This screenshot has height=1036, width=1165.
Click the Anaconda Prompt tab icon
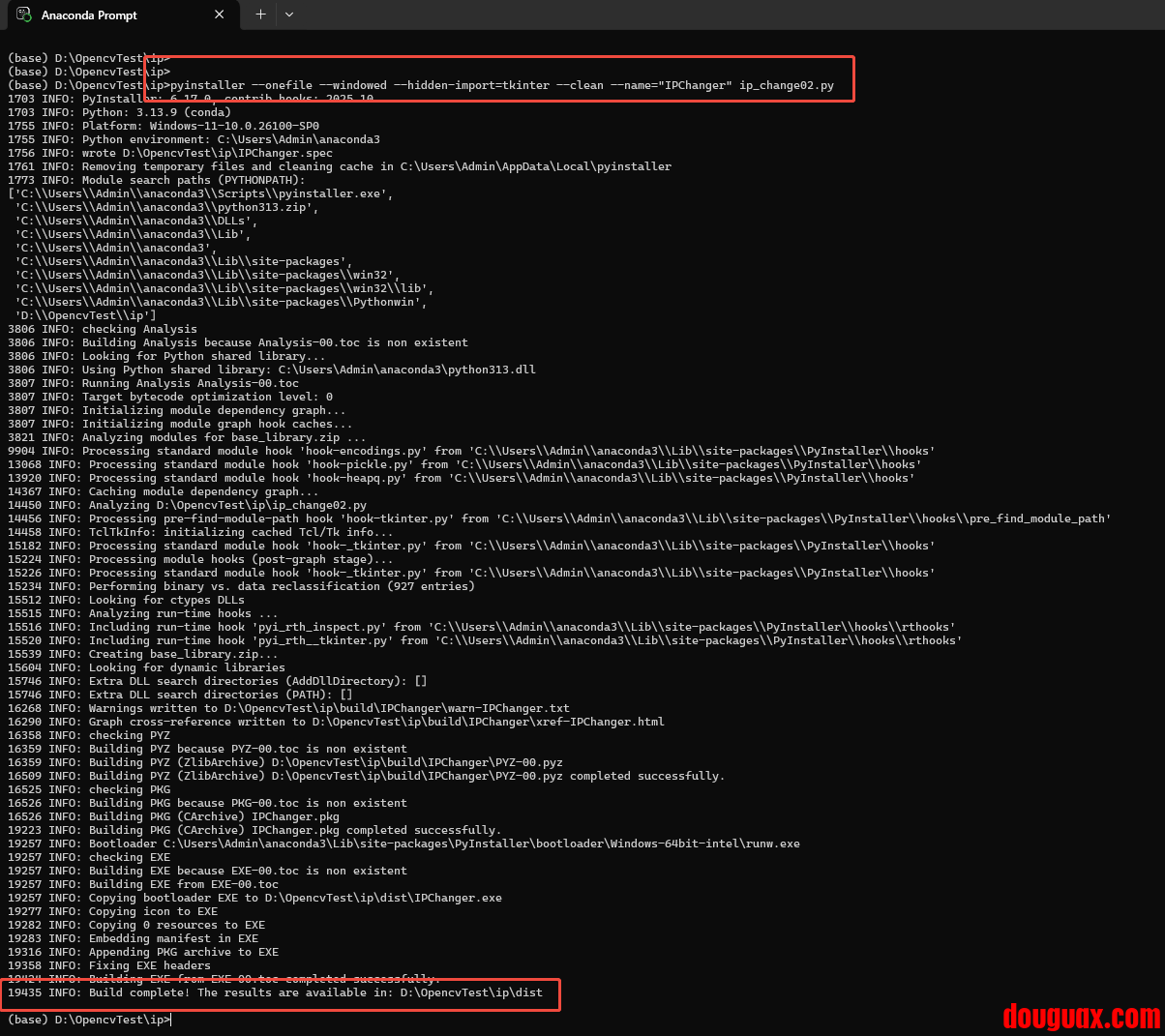point(24,15)
